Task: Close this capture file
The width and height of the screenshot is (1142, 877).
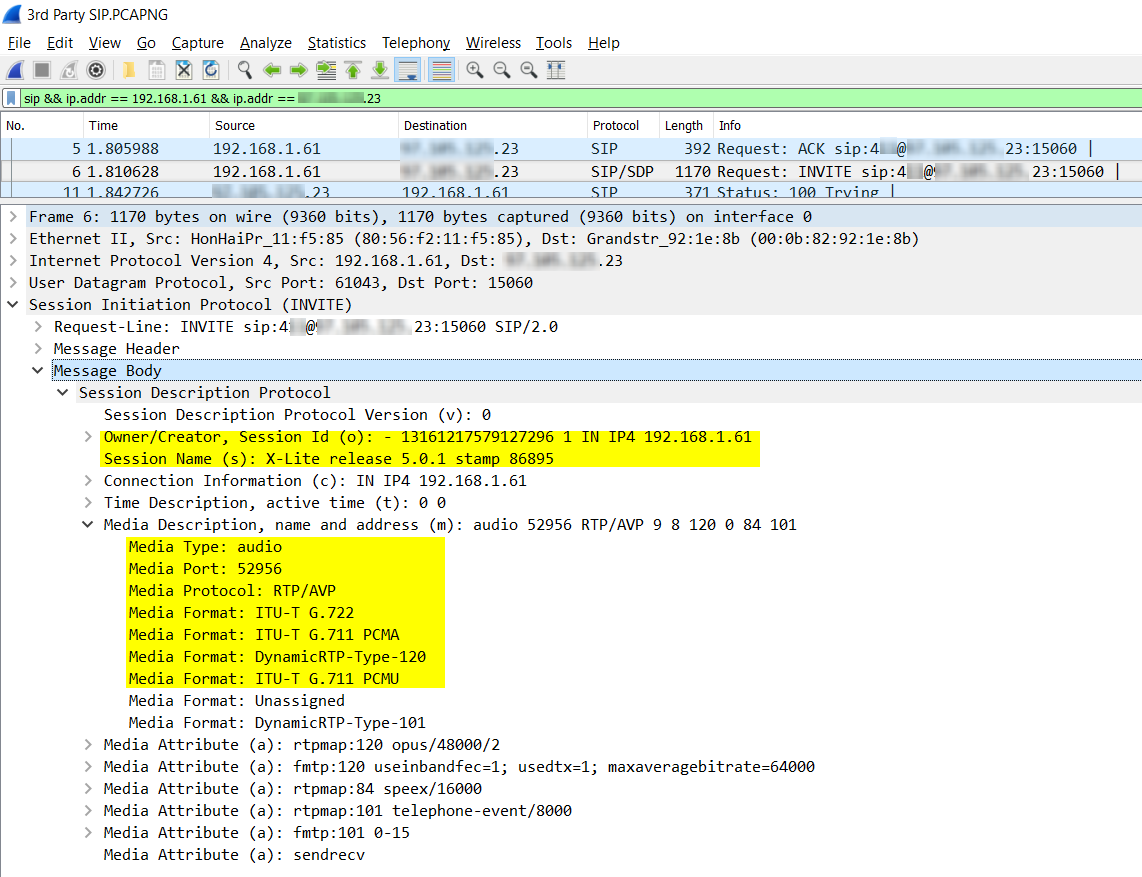Action: [184, 70]
